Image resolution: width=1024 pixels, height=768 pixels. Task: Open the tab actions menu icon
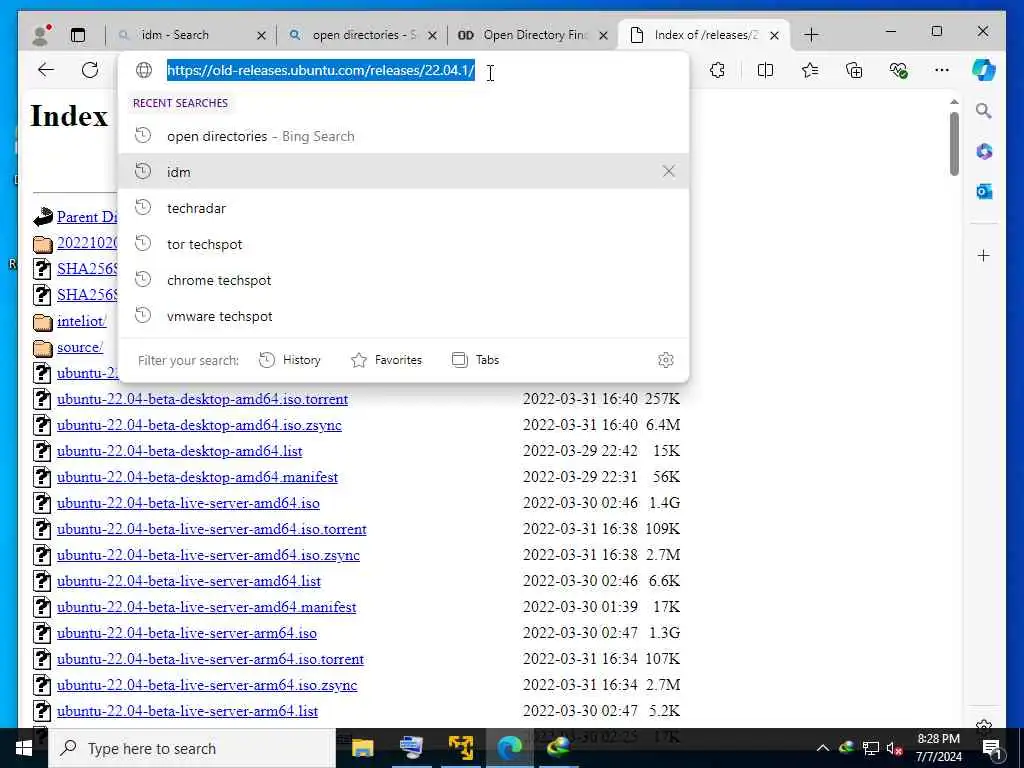coord(78,35)
